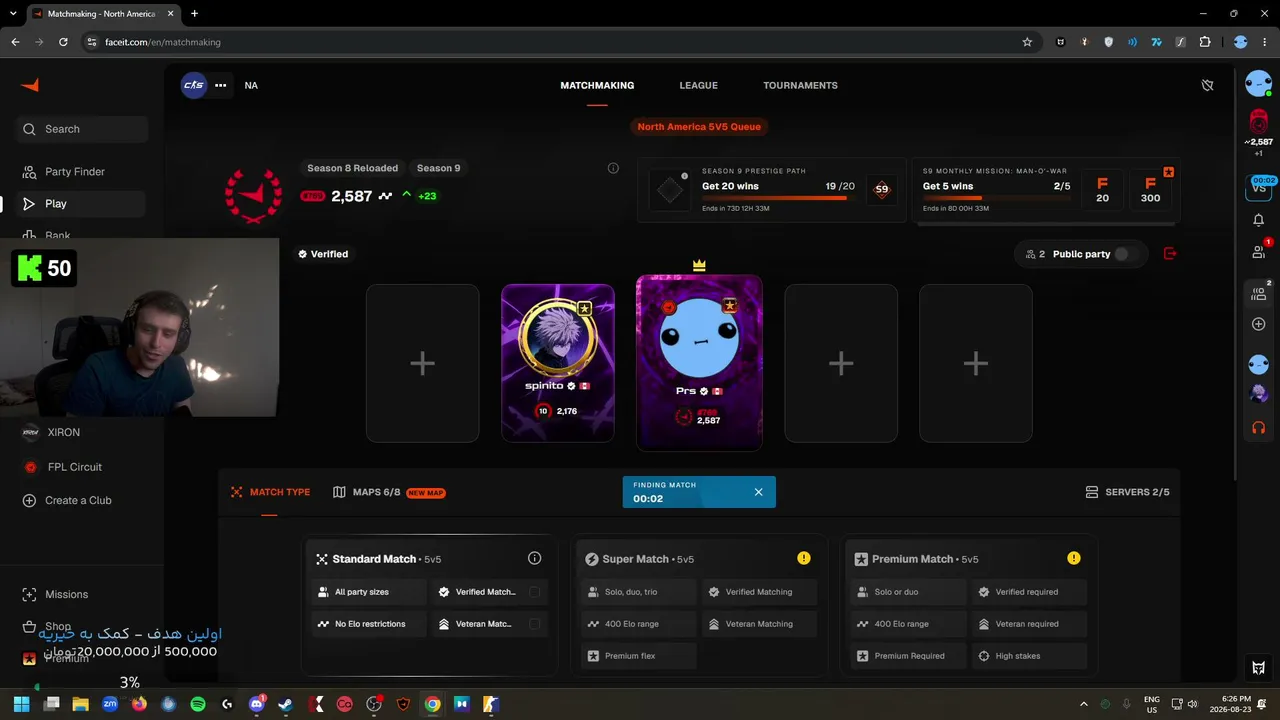Open the Maps 6/8 selector

[389, 492]
